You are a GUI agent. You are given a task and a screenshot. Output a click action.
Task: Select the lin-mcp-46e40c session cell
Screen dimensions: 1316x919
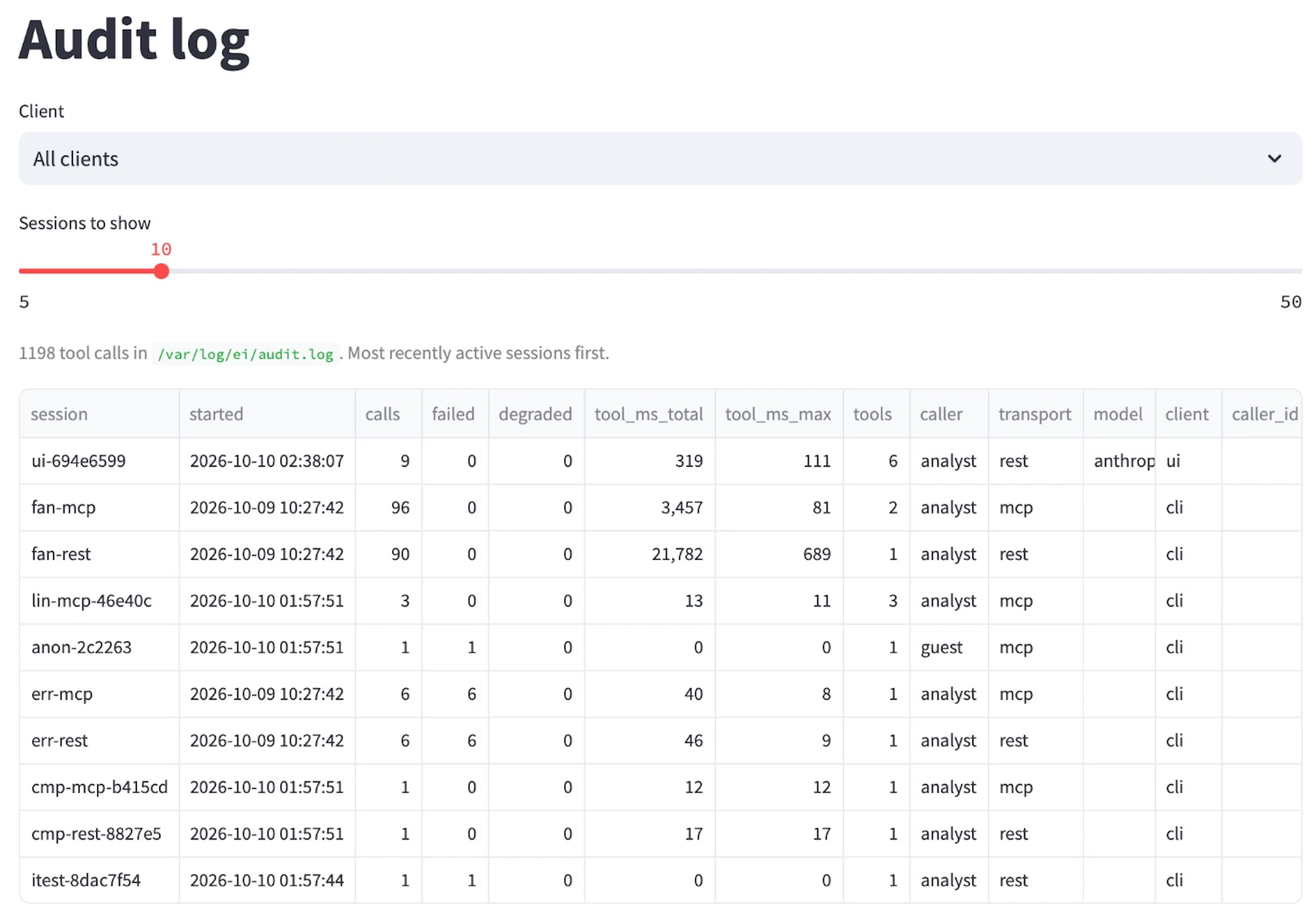click(x=99, y=600)
